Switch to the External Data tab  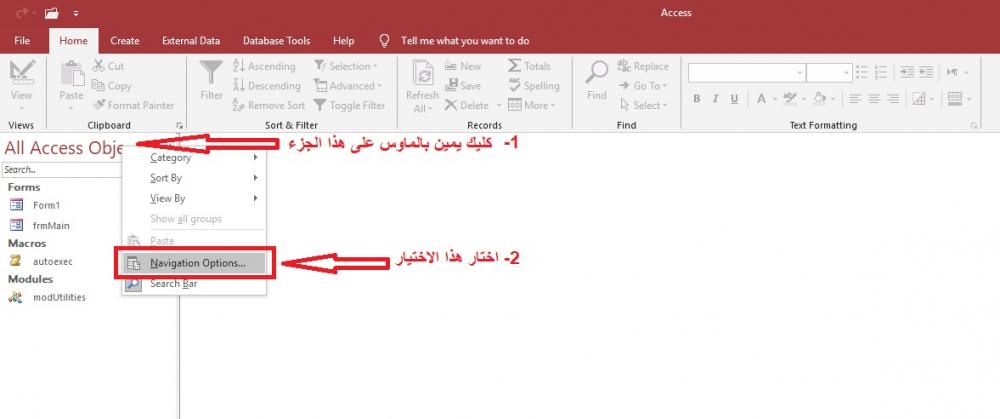pos(191,40)
